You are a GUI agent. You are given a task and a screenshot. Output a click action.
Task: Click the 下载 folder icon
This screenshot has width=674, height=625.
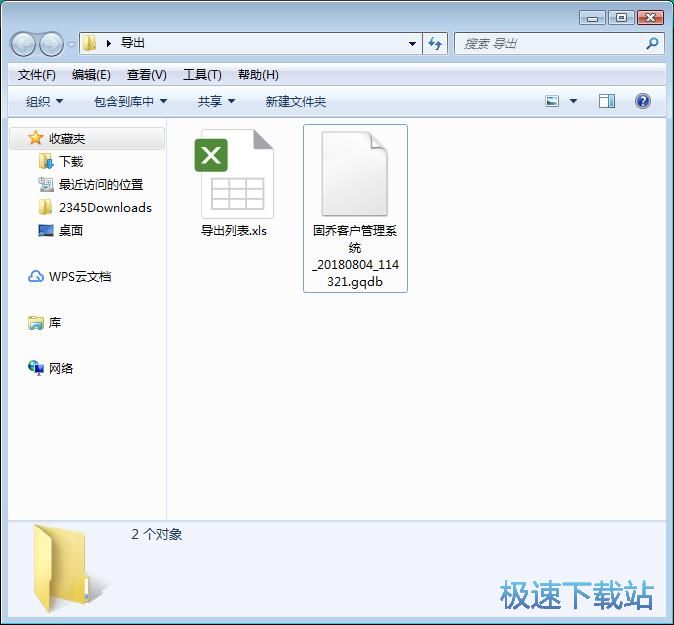pyautogui.click(x=46, y=161)
